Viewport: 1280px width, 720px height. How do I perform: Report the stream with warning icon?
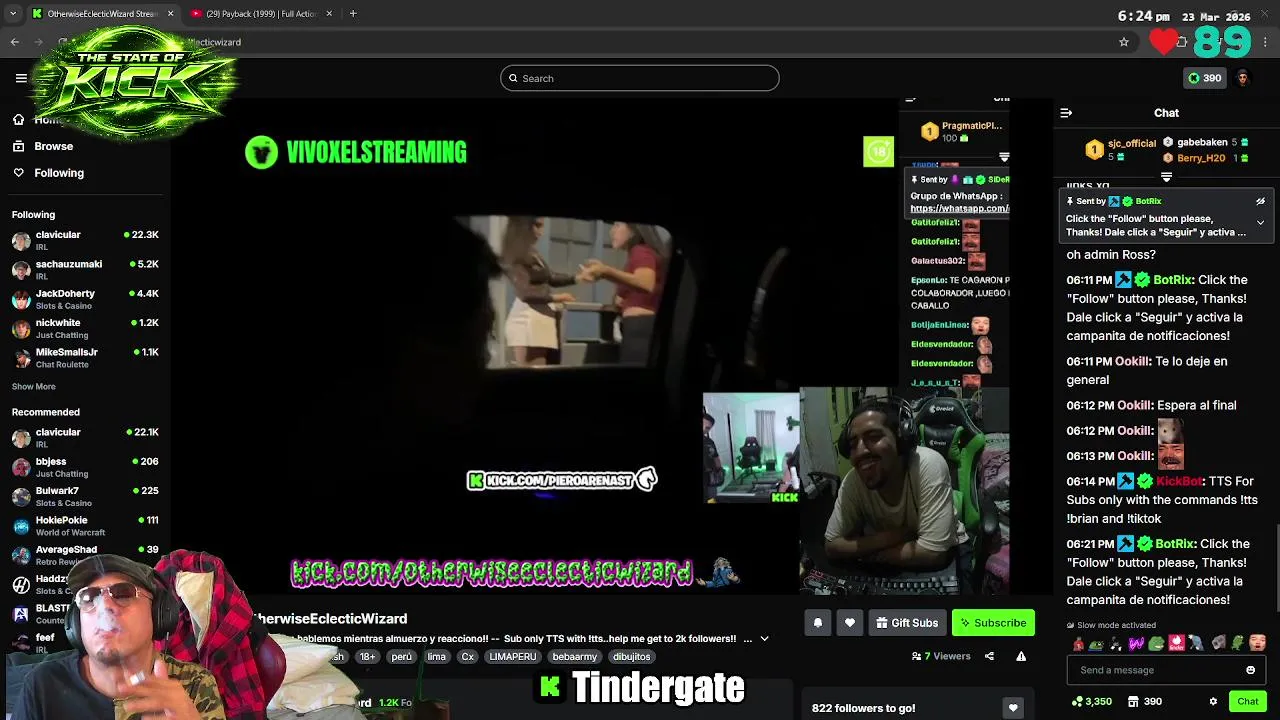(x=1021, y=657)
